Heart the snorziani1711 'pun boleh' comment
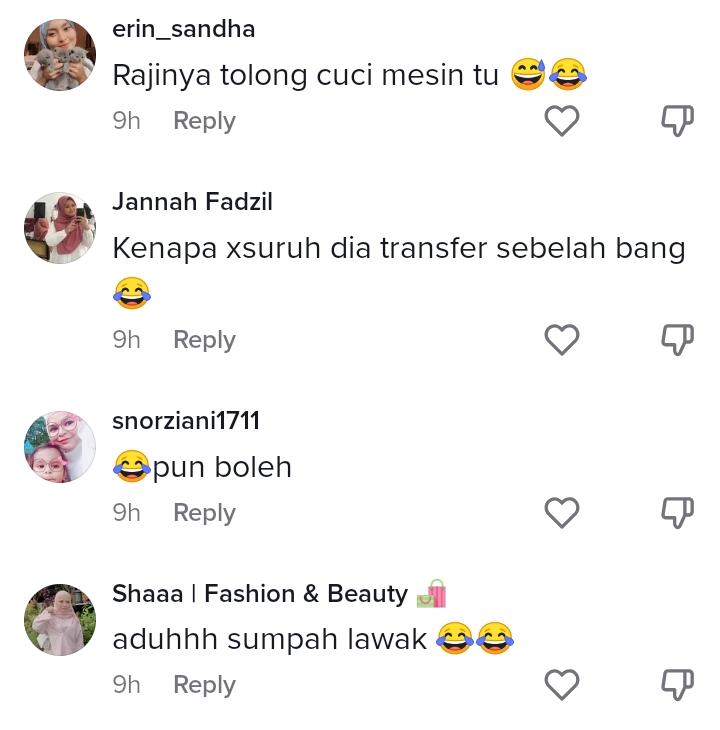Screen dimensions: 720x730 [x=562, y=513]
